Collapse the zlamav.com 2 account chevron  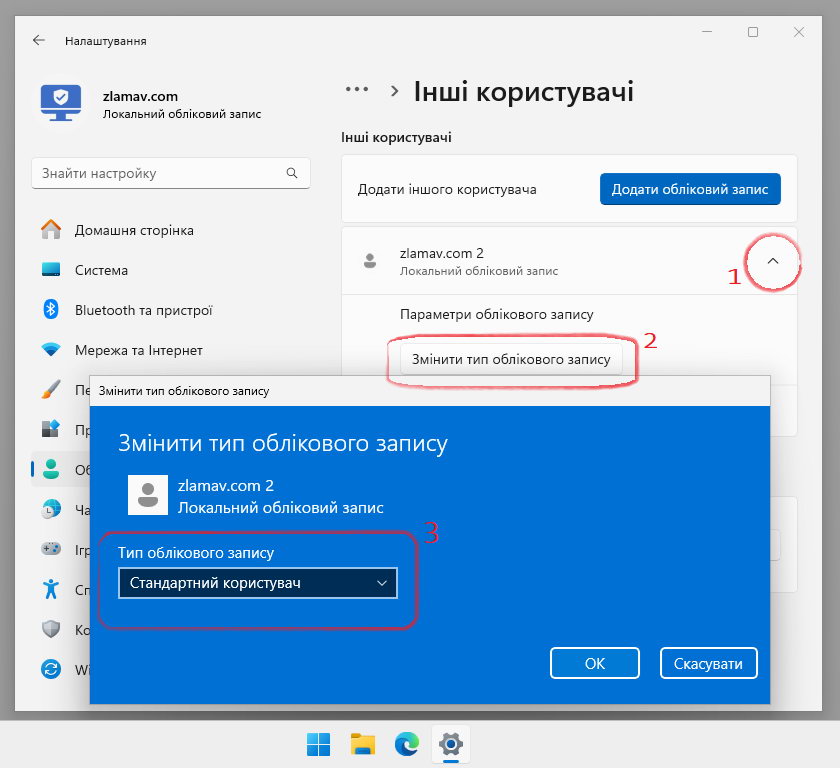click(772, 261)
